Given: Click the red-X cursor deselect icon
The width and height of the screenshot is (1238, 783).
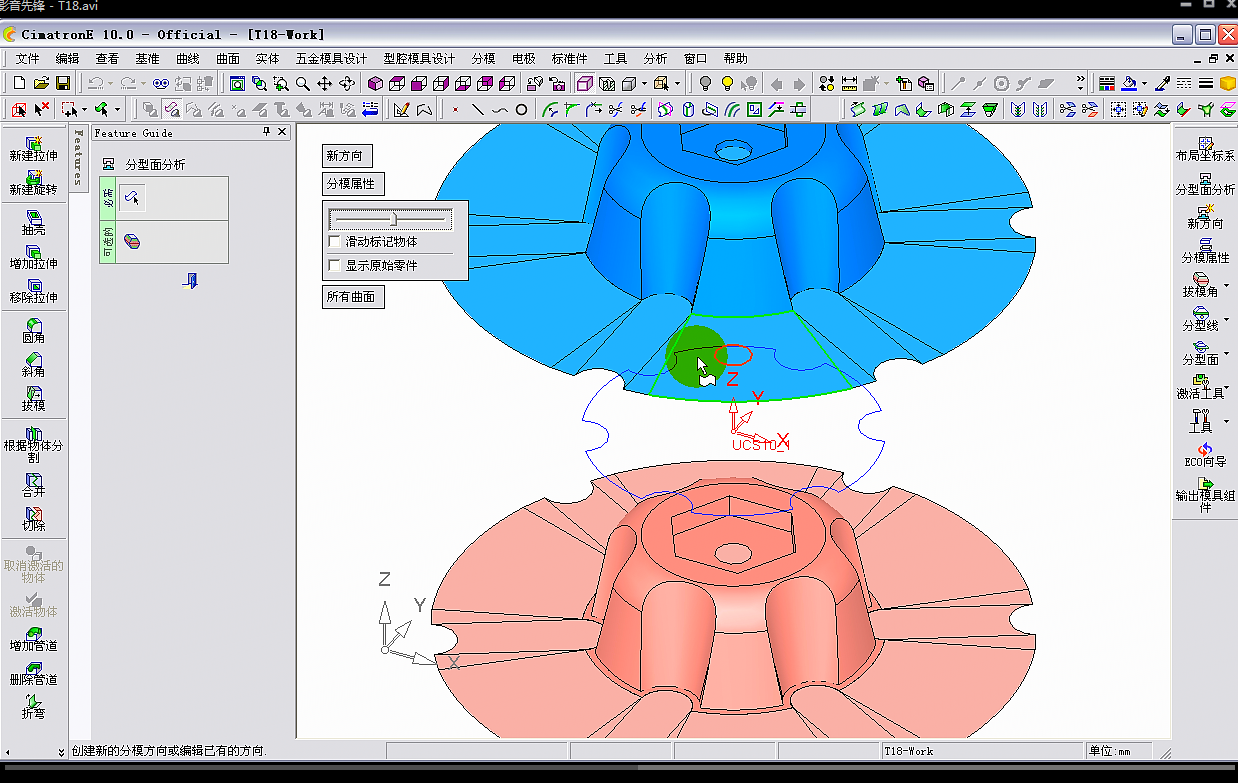Looking at the screenshot, I should 42,108.
